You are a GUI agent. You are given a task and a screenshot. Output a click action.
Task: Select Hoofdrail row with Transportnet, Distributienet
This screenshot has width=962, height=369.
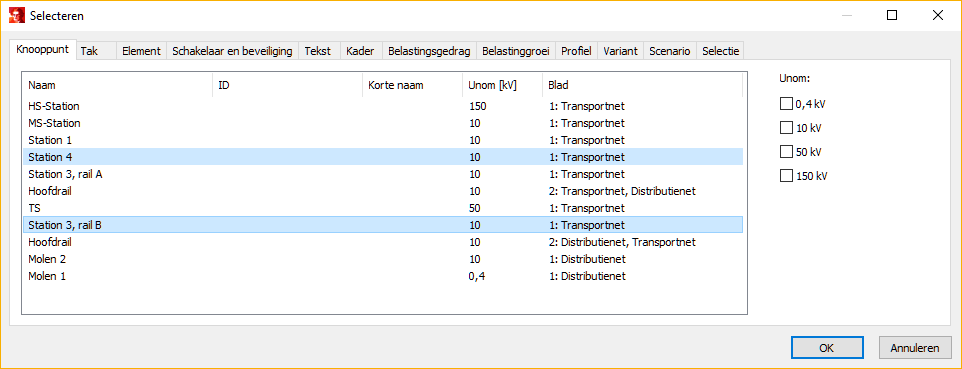tap(383, 191)
